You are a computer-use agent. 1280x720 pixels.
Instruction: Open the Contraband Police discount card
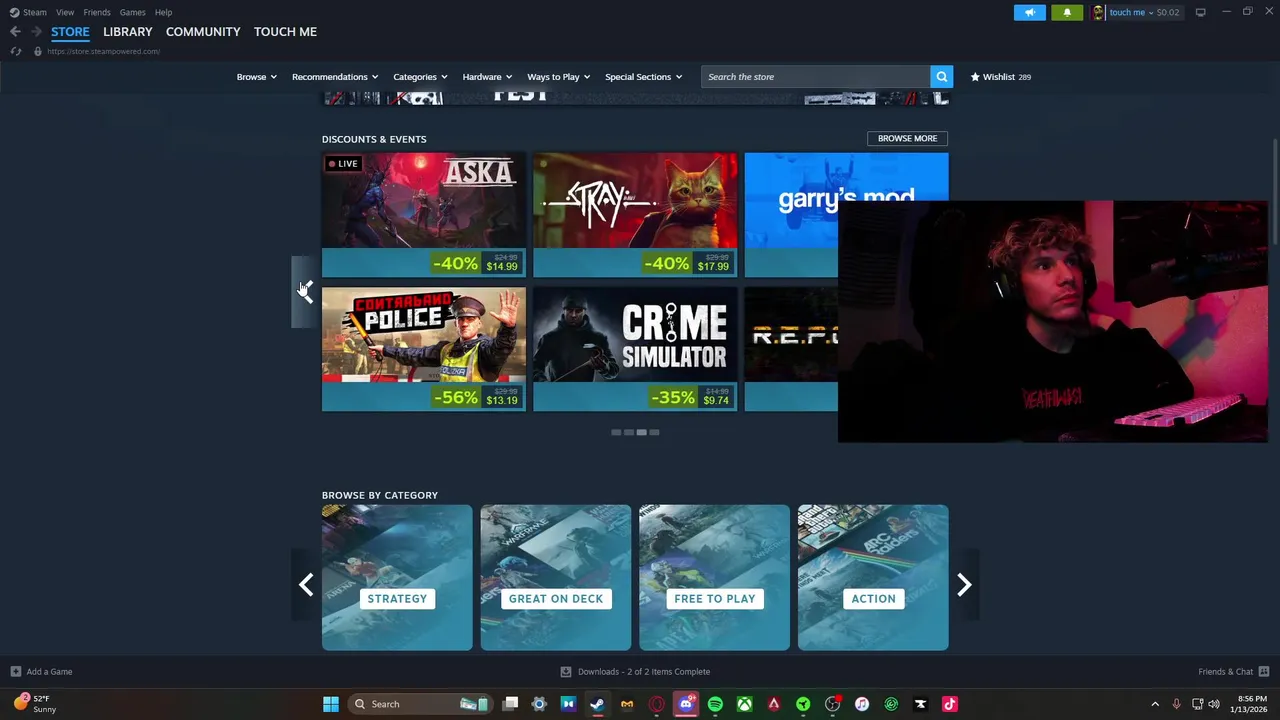[x=424, y=349]
